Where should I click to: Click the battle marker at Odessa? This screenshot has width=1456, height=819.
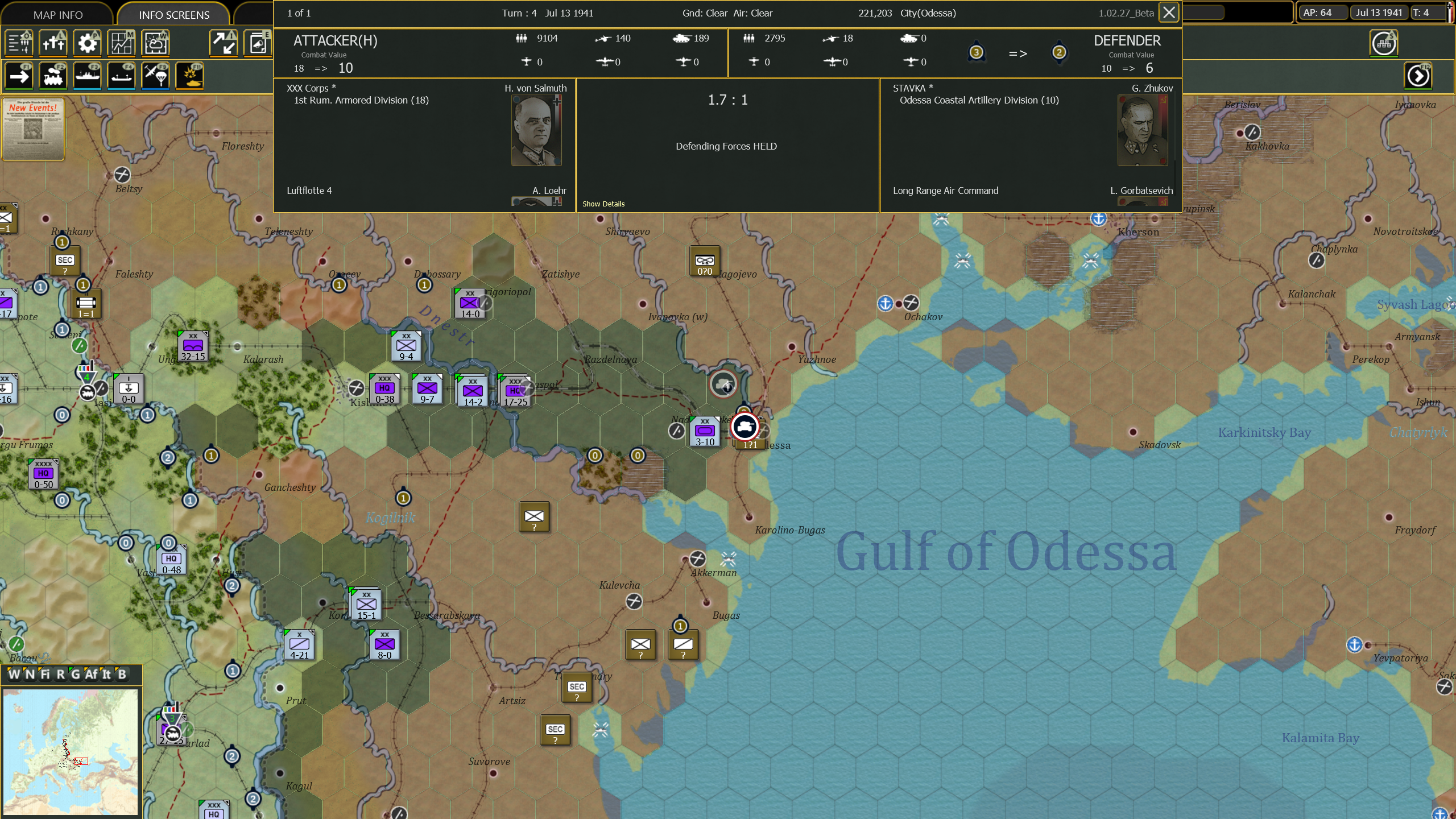(x=745, y=427)
